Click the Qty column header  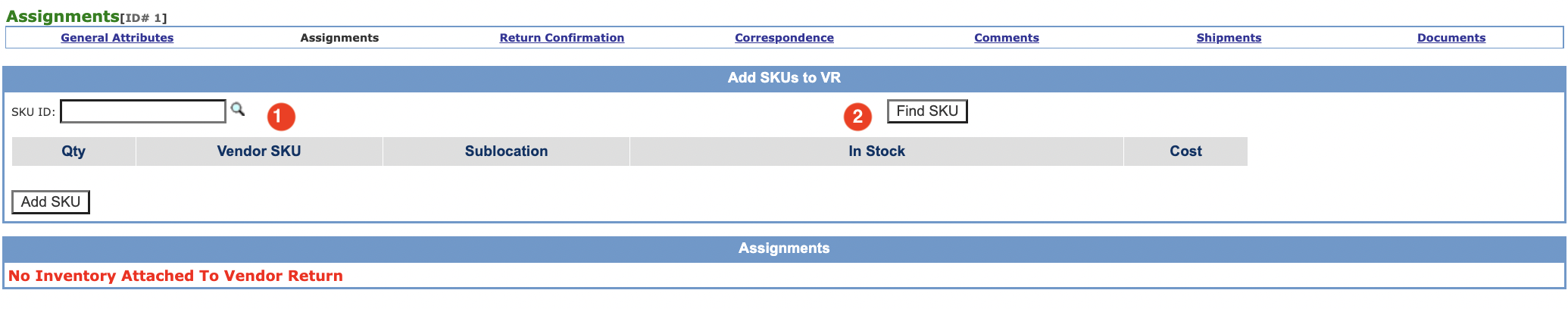[x=73, y=151]
